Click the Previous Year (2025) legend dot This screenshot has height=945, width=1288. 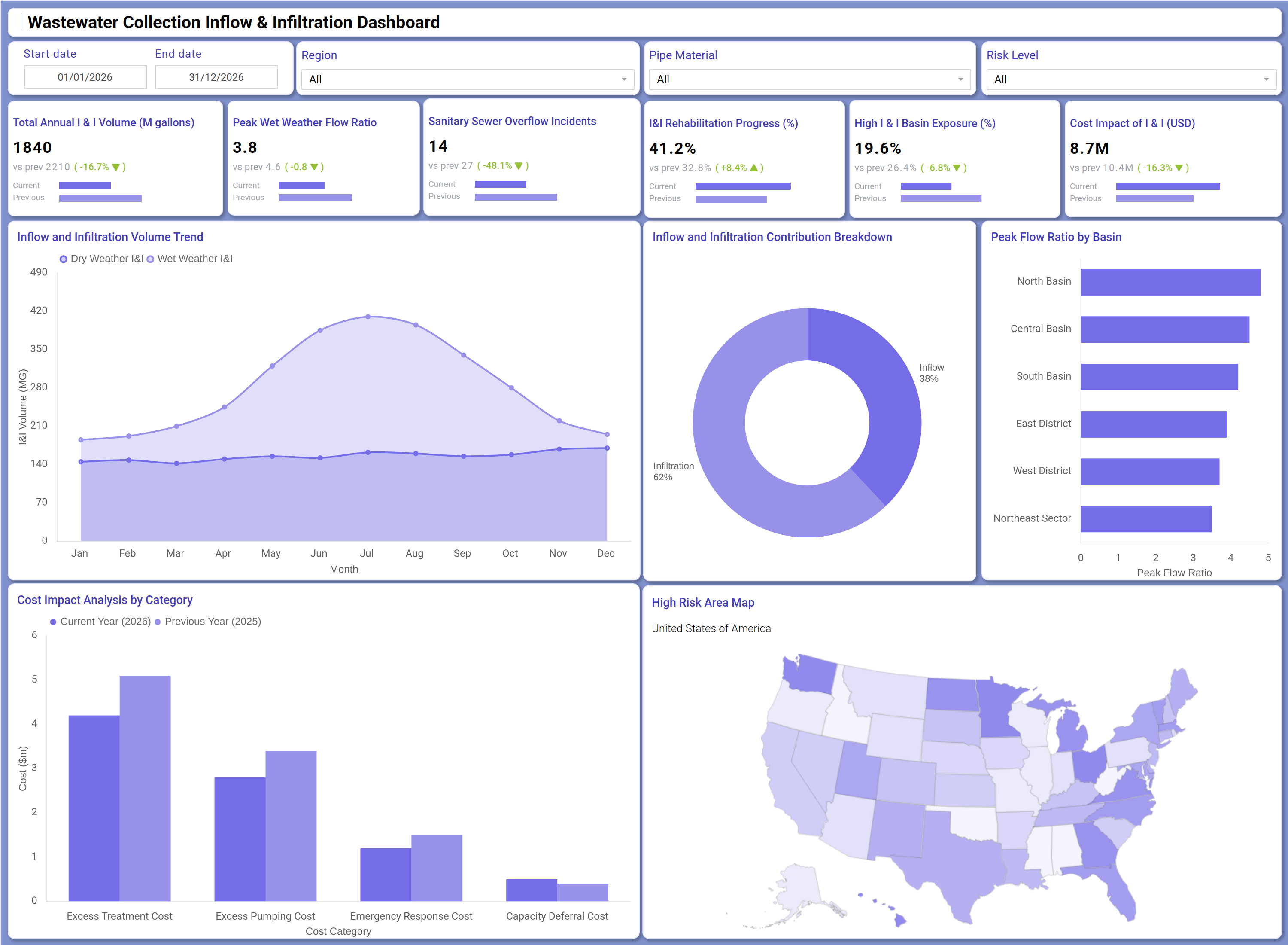(x=158, y=622)
